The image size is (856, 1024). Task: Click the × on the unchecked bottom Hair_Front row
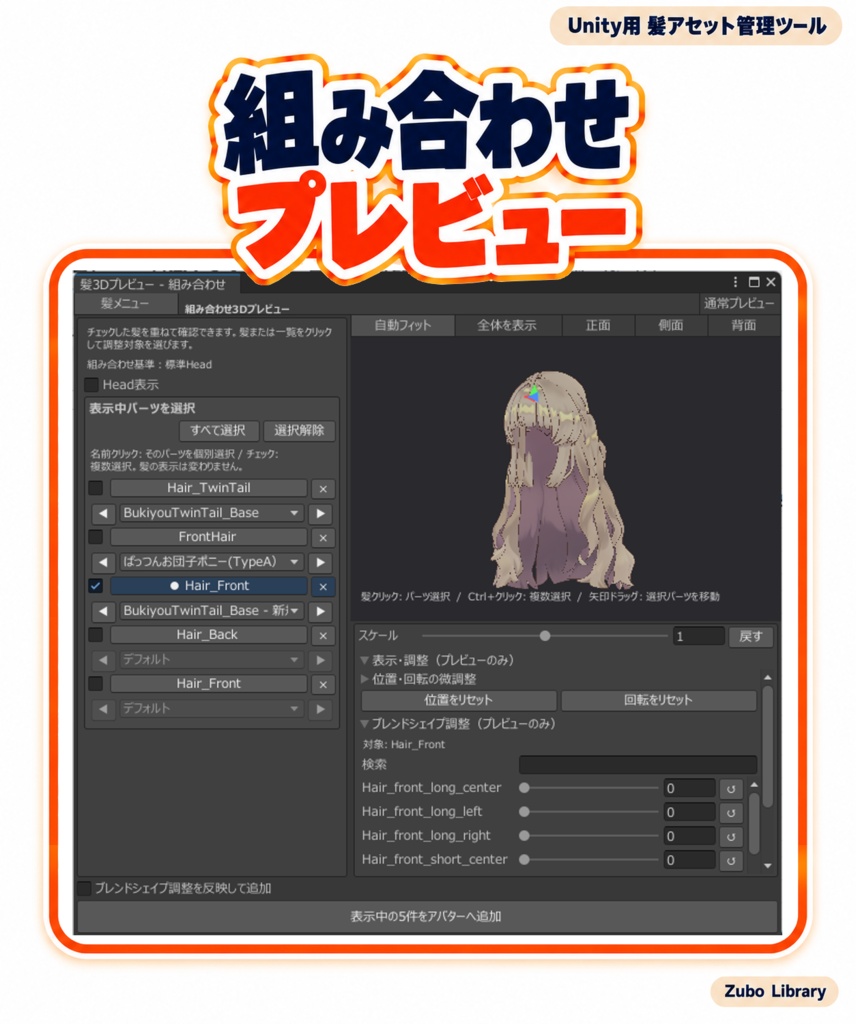pyautogui.click(x=323, y=684)
